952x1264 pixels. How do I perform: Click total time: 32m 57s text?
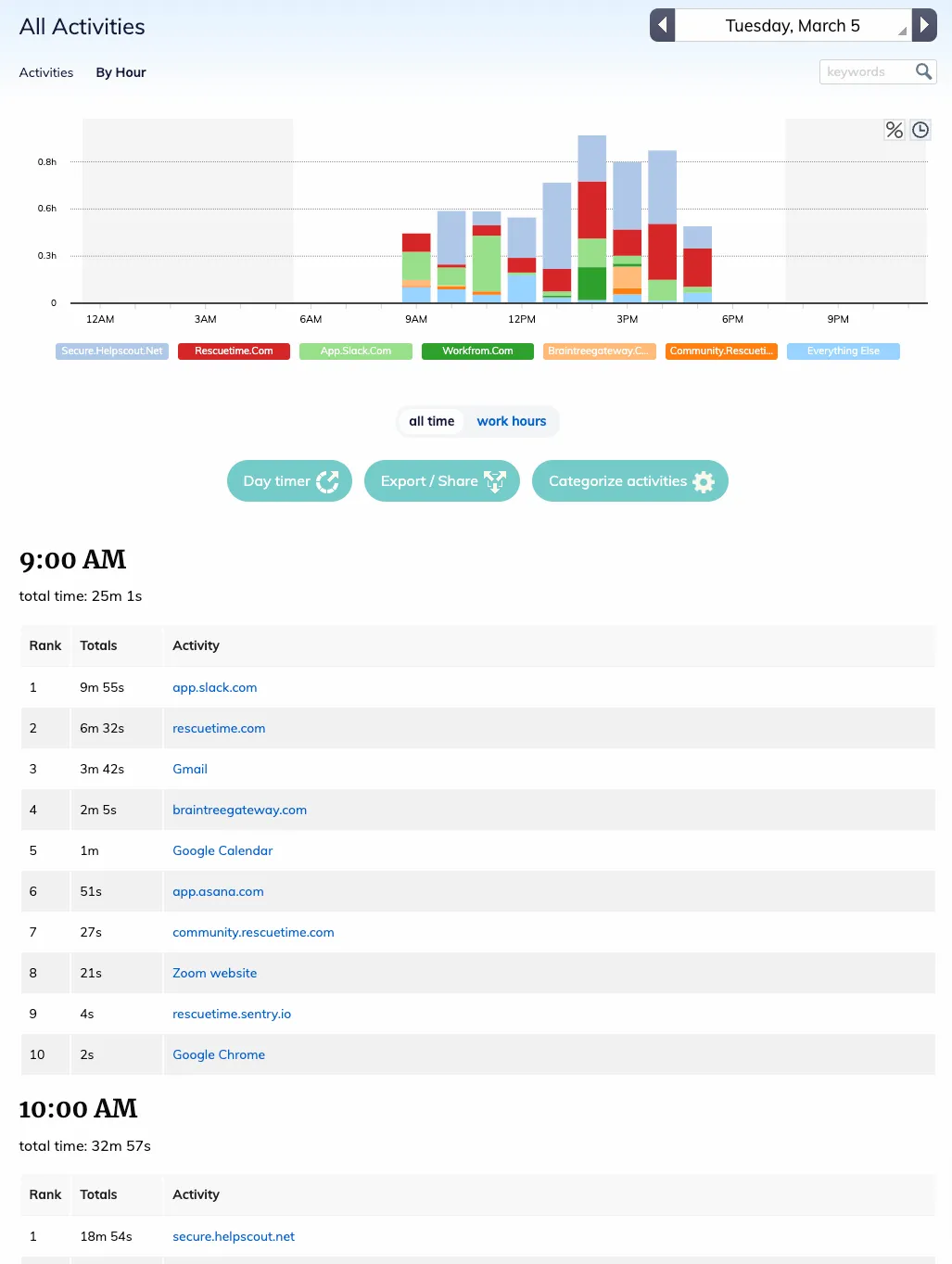tap(85, 1146)
